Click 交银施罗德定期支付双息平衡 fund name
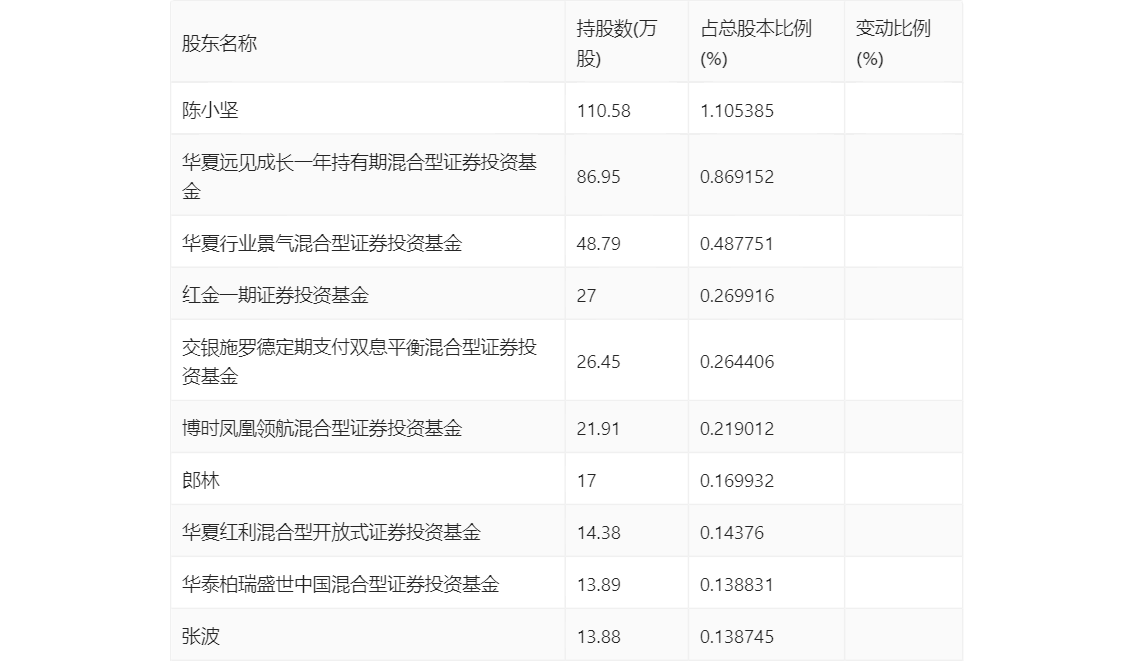 [359, 362]
